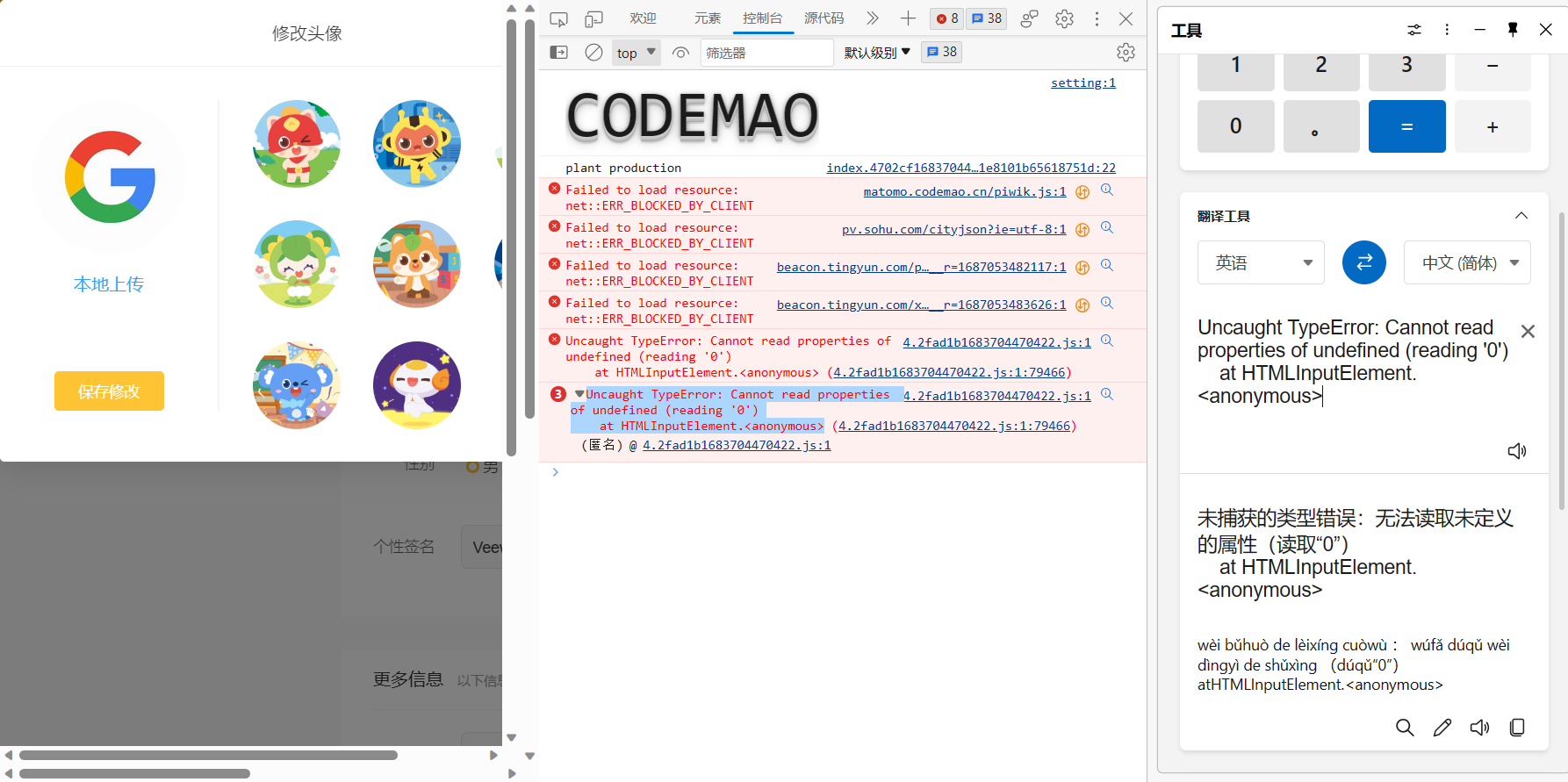Search the beacon.tingyun.com/x error with magnifier
Screen dimensions: 1568x782
pos(1107,303)
